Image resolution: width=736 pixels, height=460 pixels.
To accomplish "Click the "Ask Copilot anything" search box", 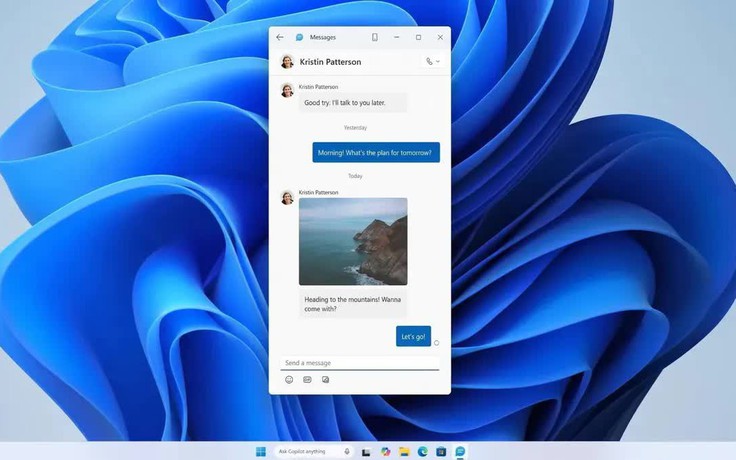I will 313,452.
